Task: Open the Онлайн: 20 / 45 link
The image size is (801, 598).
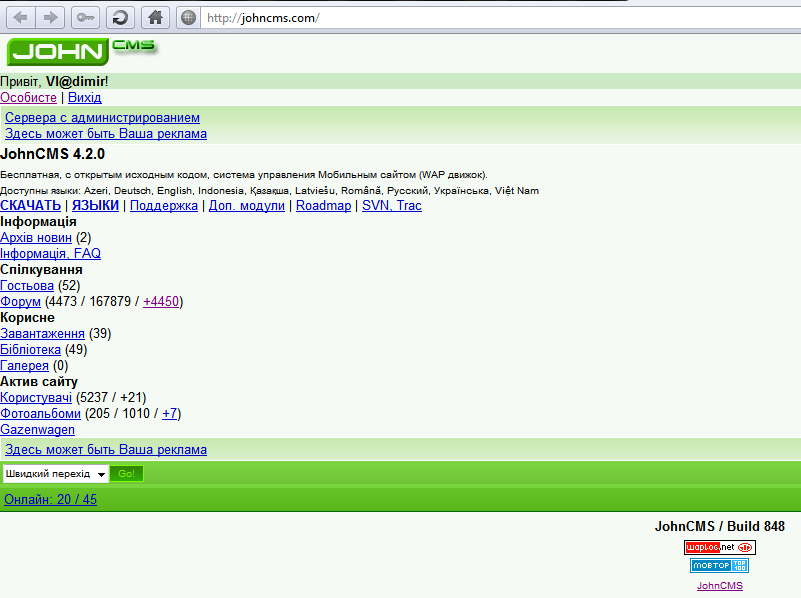Action: 51,499
